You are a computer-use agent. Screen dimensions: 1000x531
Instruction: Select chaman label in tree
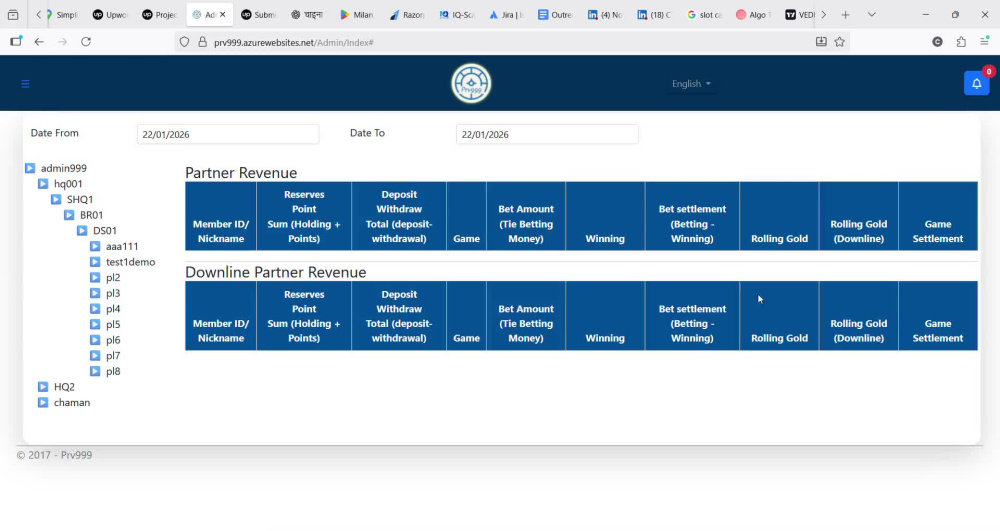coord(72,402)
